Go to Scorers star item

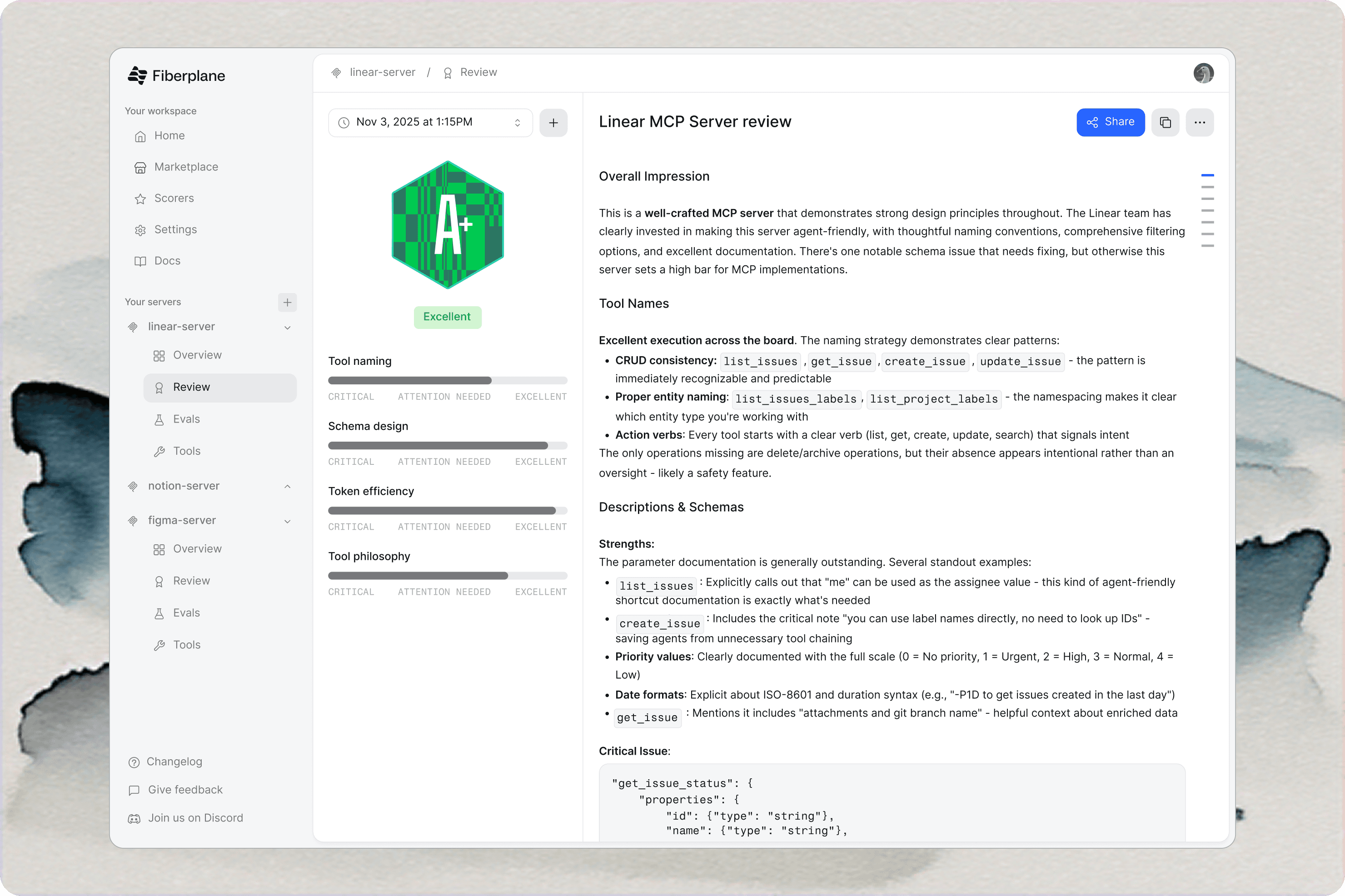[174, 198]
